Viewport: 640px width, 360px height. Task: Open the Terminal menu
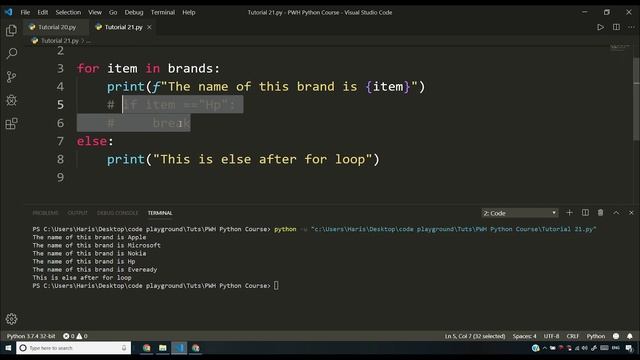(x=163, y=12)
